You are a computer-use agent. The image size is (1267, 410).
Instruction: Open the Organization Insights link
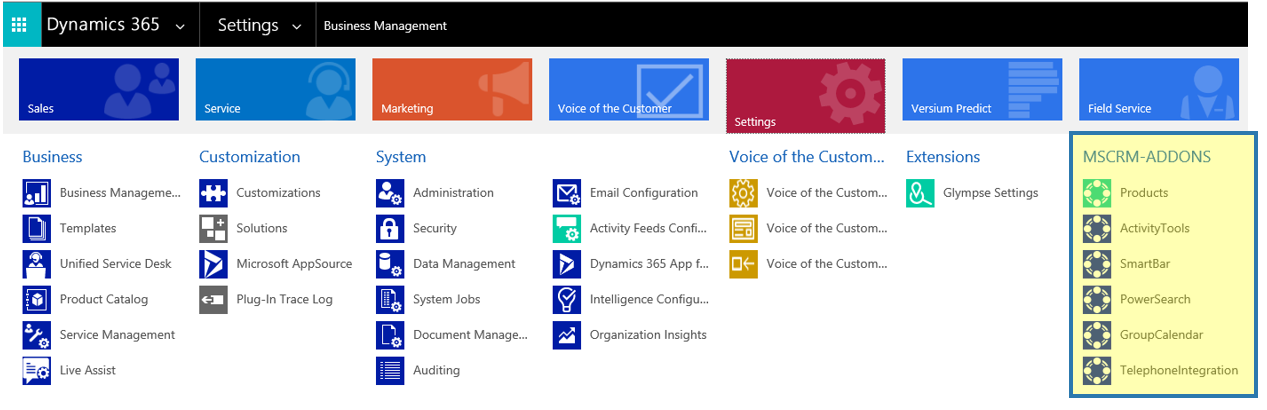(648, 335)
